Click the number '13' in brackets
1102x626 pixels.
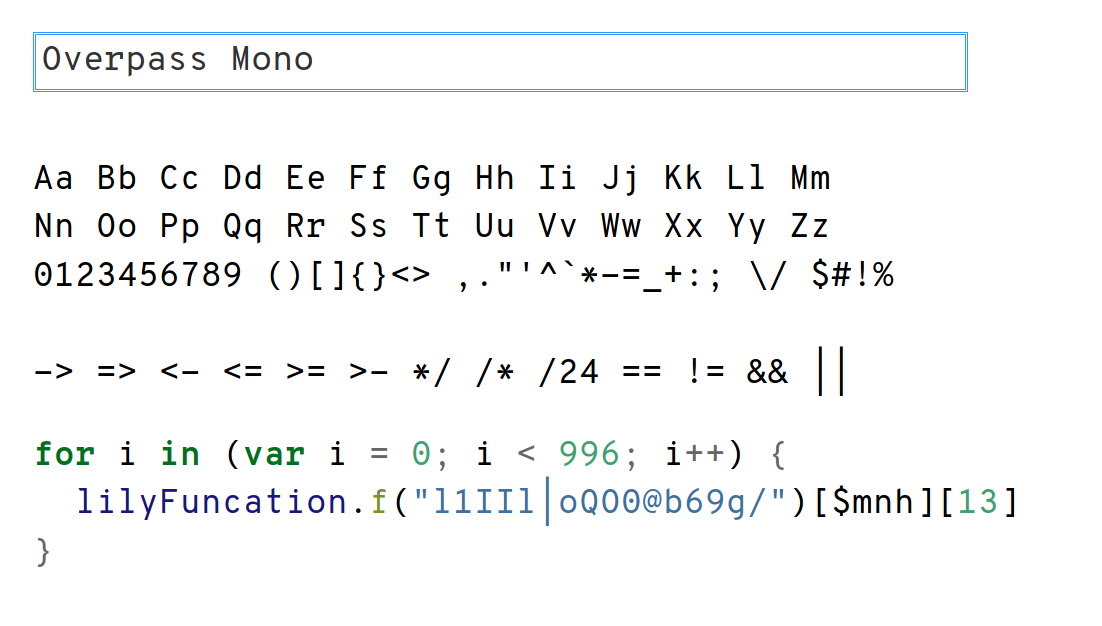click(978, 503)
